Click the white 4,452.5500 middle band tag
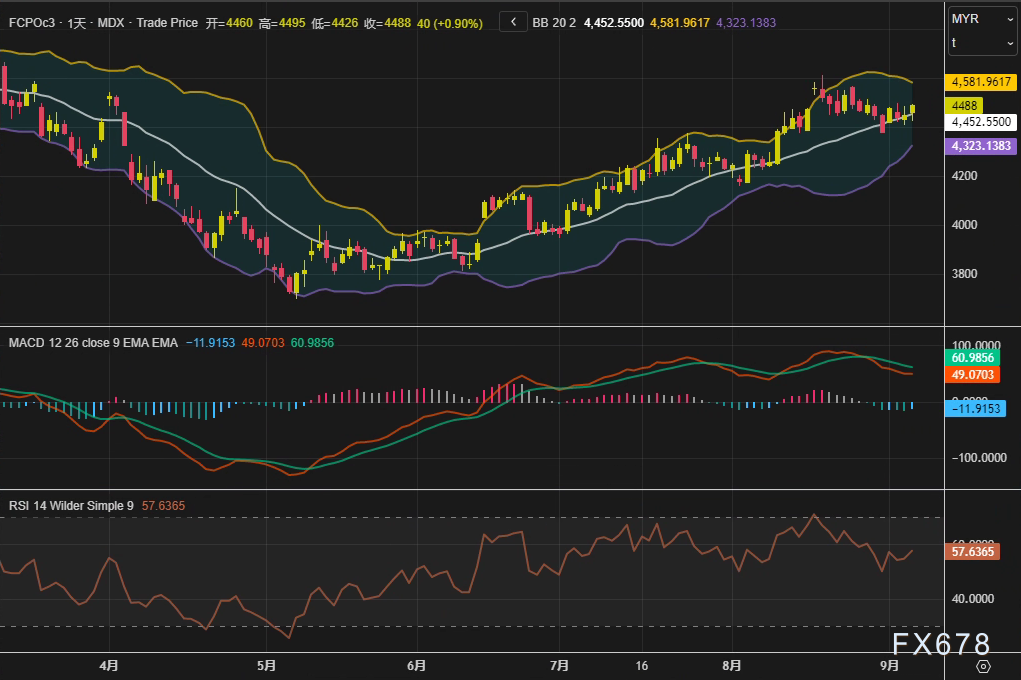The image size is (1021, 680). coord(982,122)
